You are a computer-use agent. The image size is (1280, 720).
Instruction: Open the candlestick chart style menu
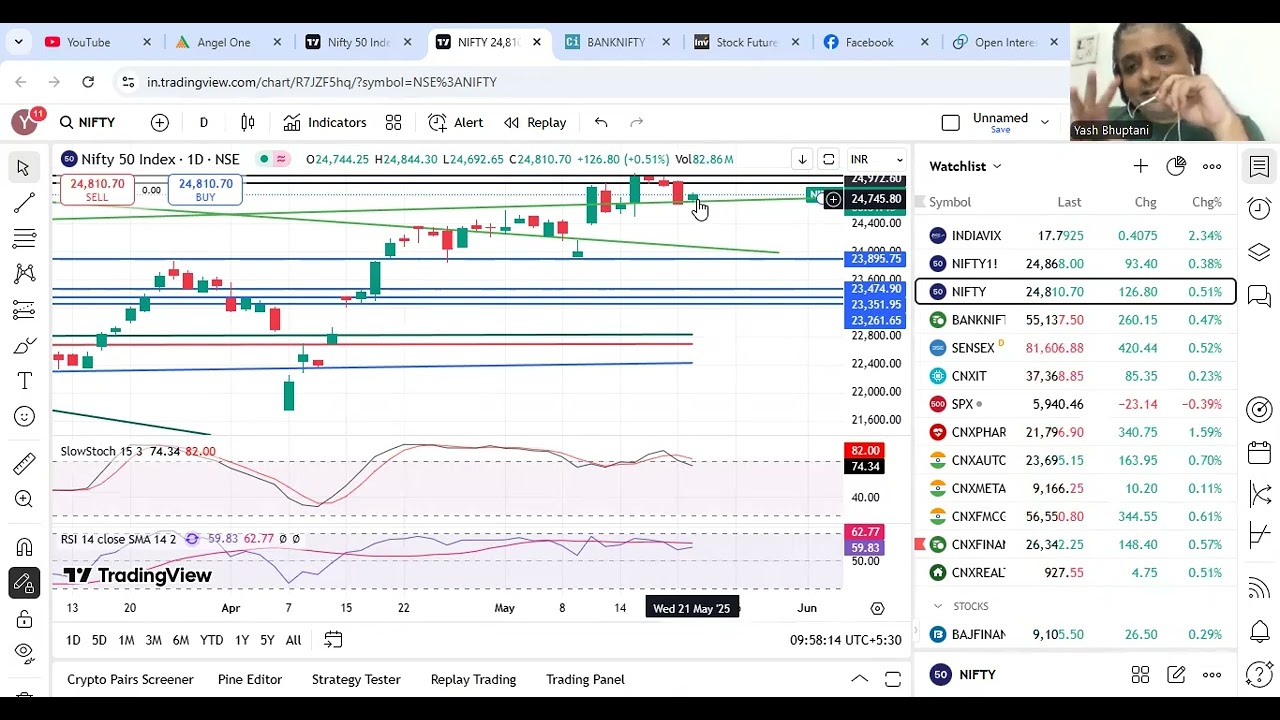coord(247,122)
